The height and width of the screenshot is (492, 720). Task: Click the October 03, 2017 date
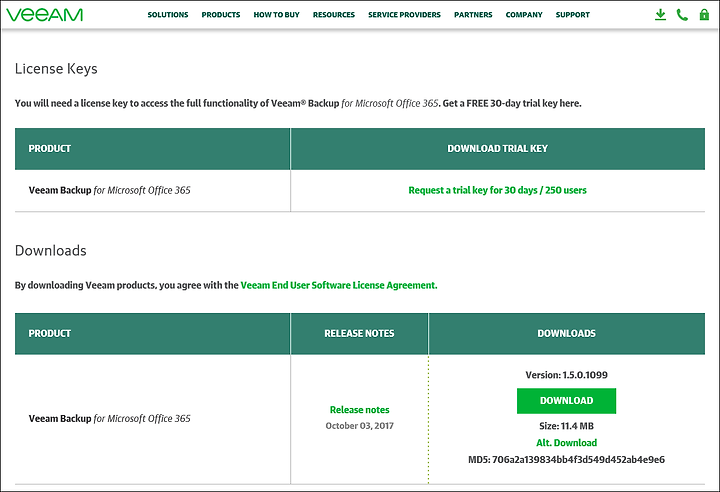coord(360,426)
